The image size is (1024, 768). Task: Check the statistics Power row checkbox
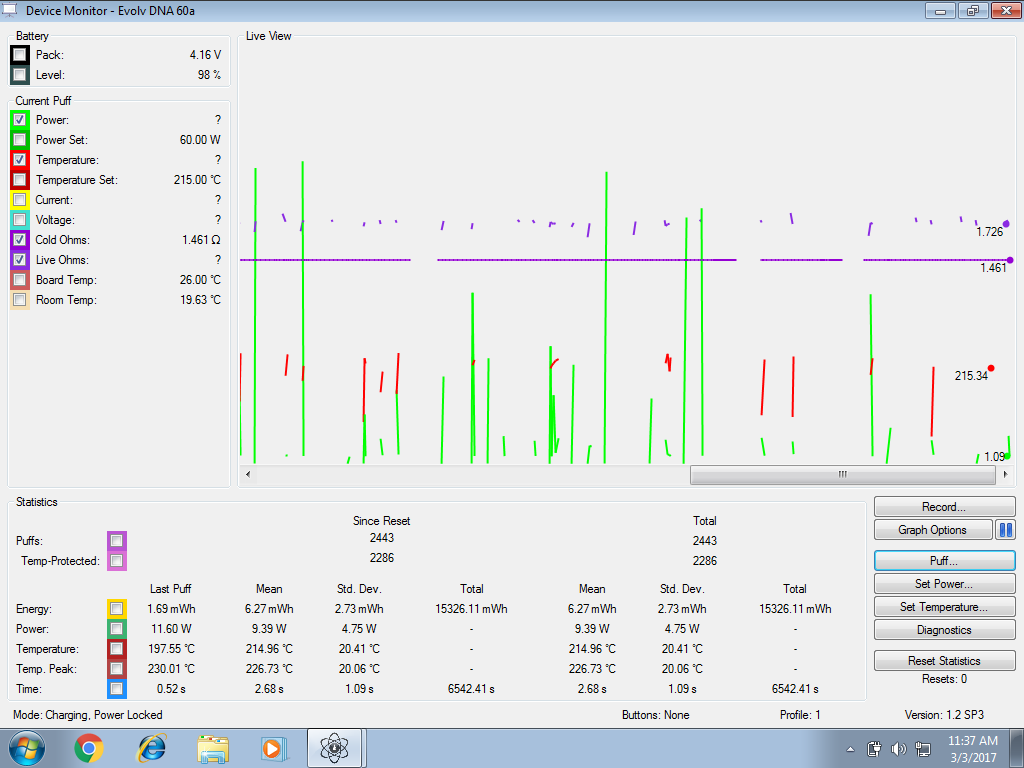click(116, 629)
